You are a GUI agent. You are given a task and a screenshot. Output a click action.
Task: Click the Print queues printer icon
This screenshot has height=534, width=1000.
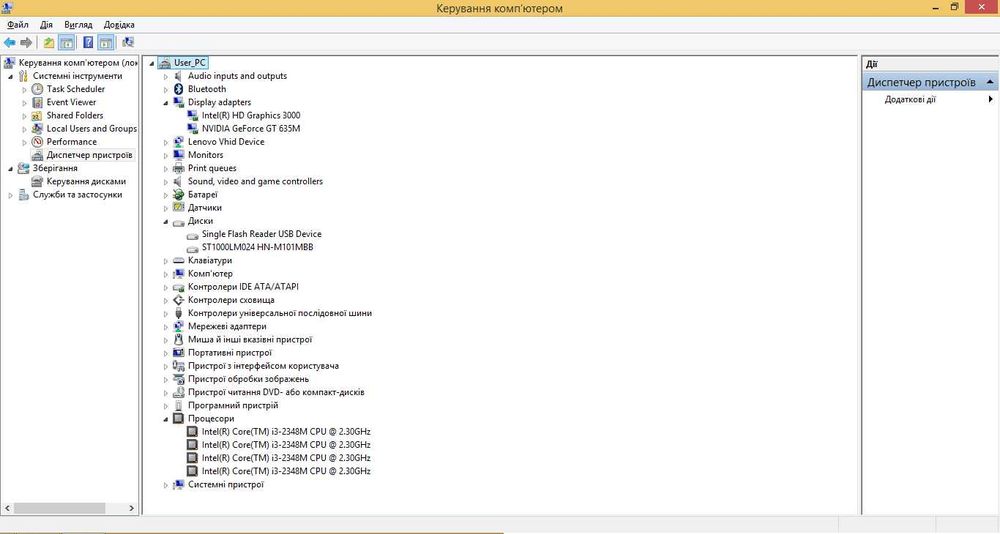click(179, 168)
